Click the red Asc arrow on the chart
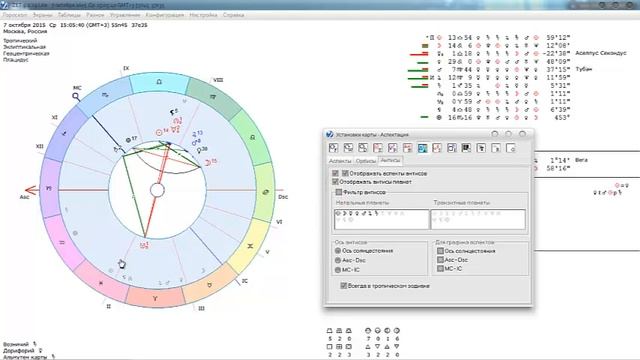640x360 pixels. click(x=31, y=190)
